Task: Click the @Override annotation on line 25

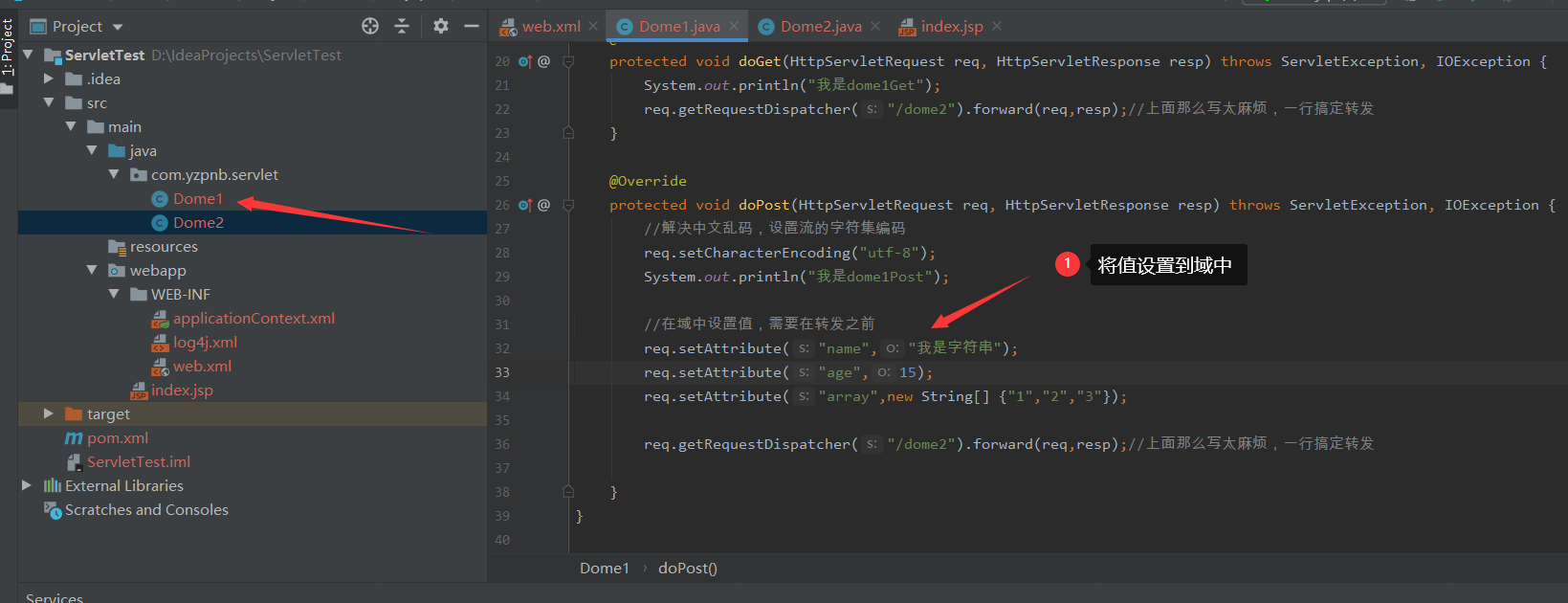Action: (648, 181)
